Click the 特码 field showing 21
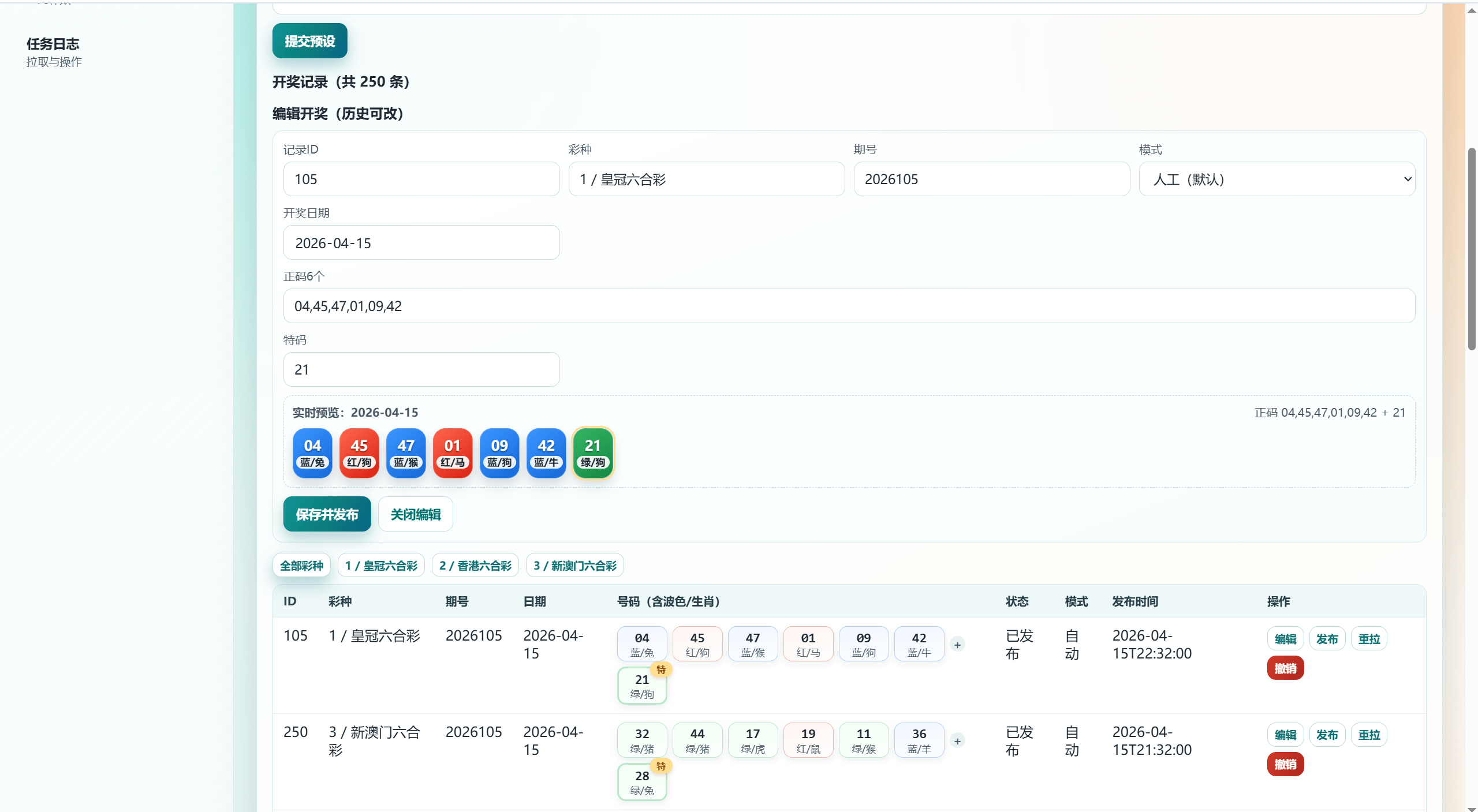1478x812 pixels. (421, 369)
